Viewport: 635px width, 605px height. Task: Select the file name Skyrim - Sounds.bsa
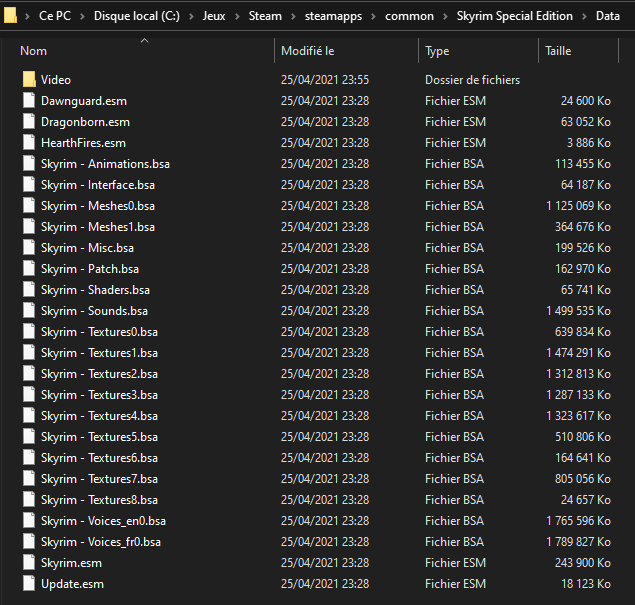point(94,311)
